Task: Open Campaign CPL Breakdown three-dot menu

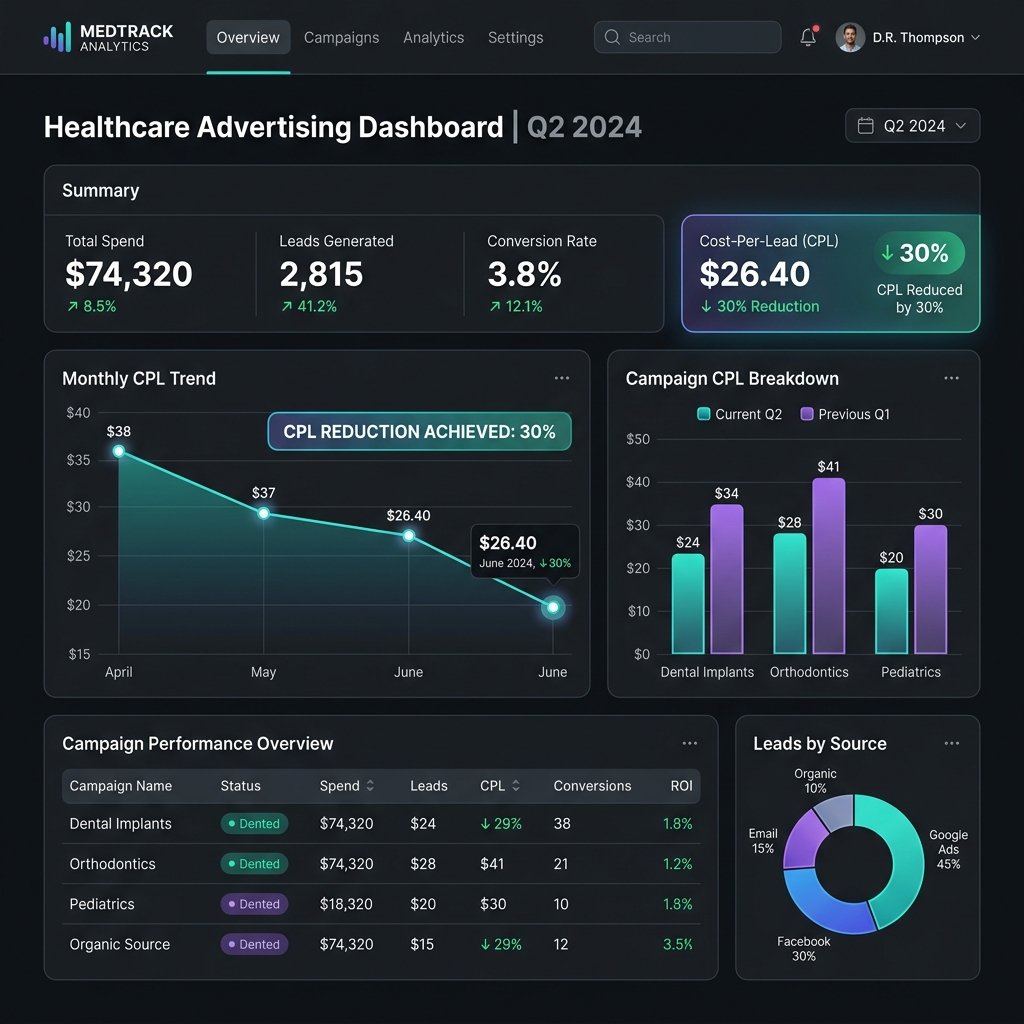Action: [x=951, y=378]
